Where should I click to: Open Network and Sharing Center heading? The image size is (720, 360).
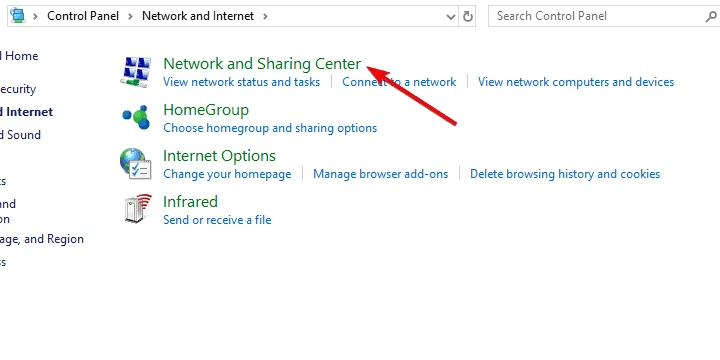(262, 63)
